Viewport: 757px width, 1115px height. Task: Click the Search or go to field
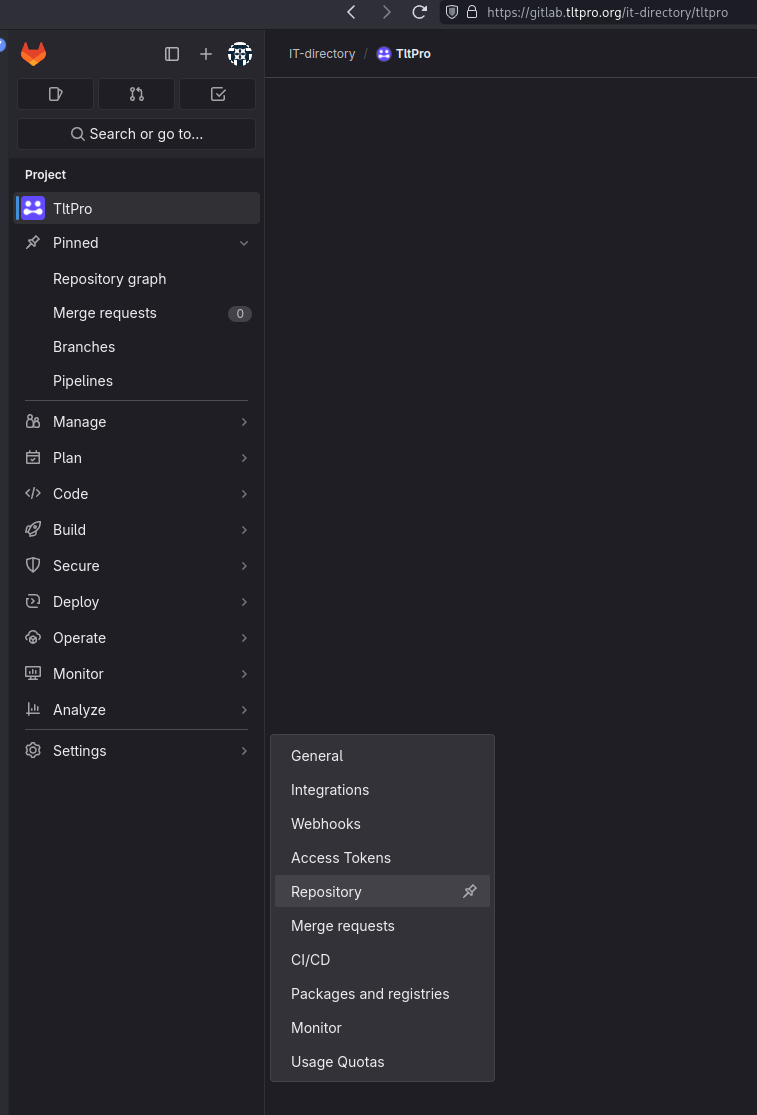137,134
